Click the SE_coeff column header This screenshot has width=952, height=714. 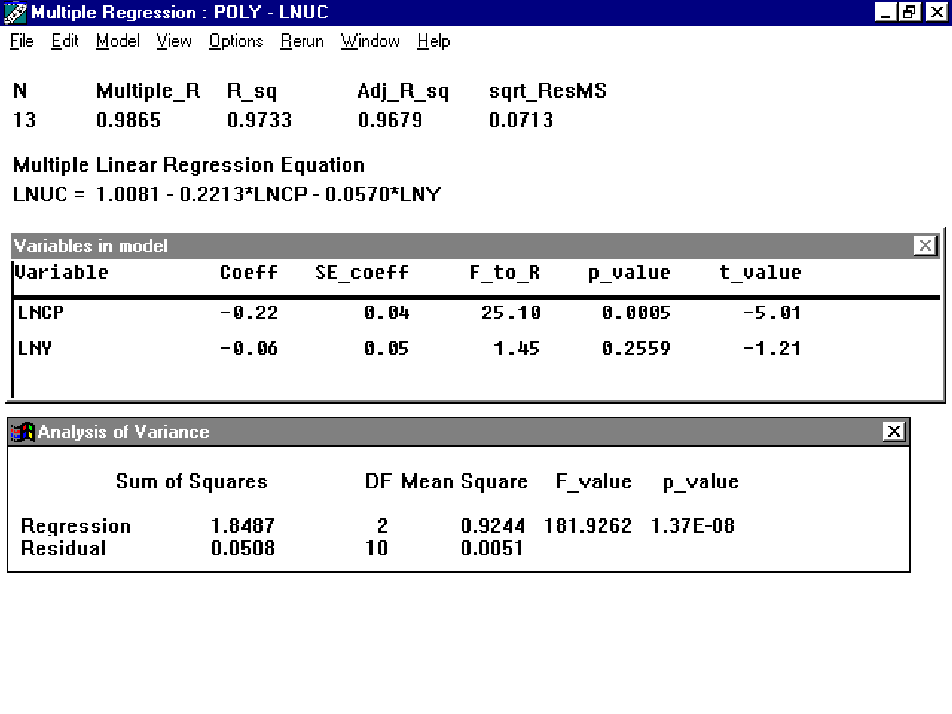coord(362,273)
